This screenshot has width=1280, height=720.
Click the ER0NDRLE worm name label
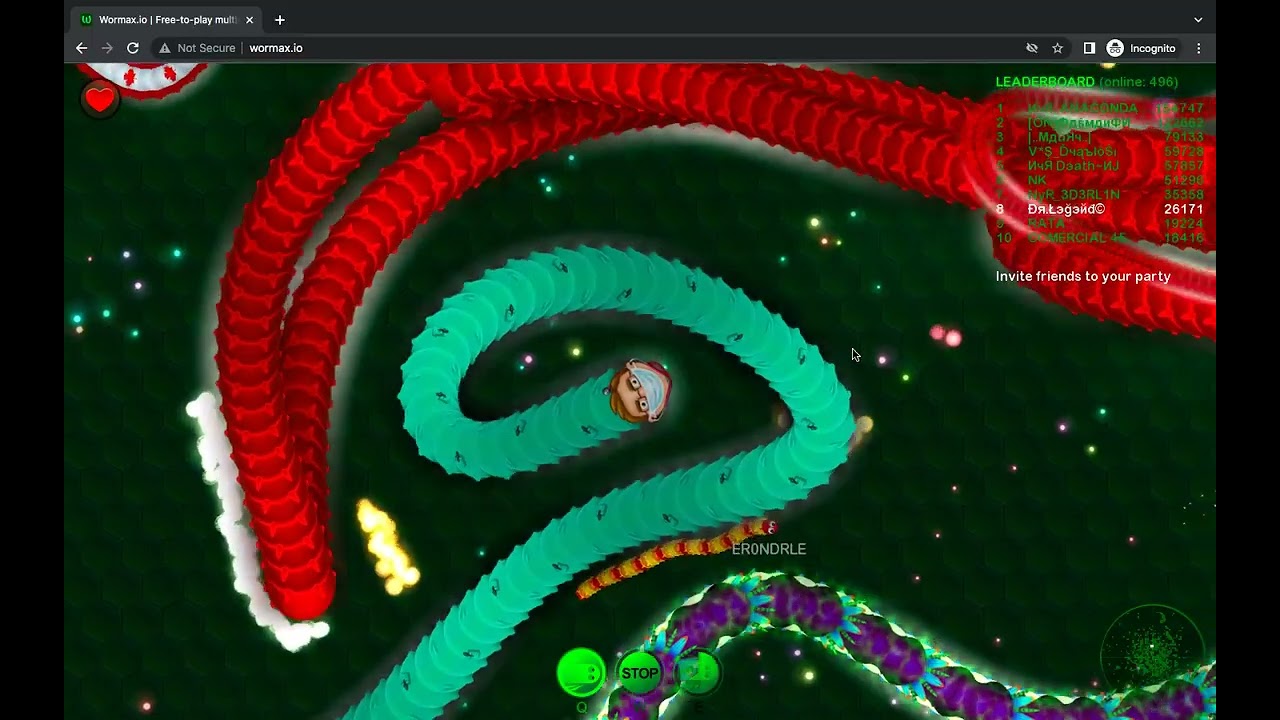pyautogui.click(x=769, y=549)
